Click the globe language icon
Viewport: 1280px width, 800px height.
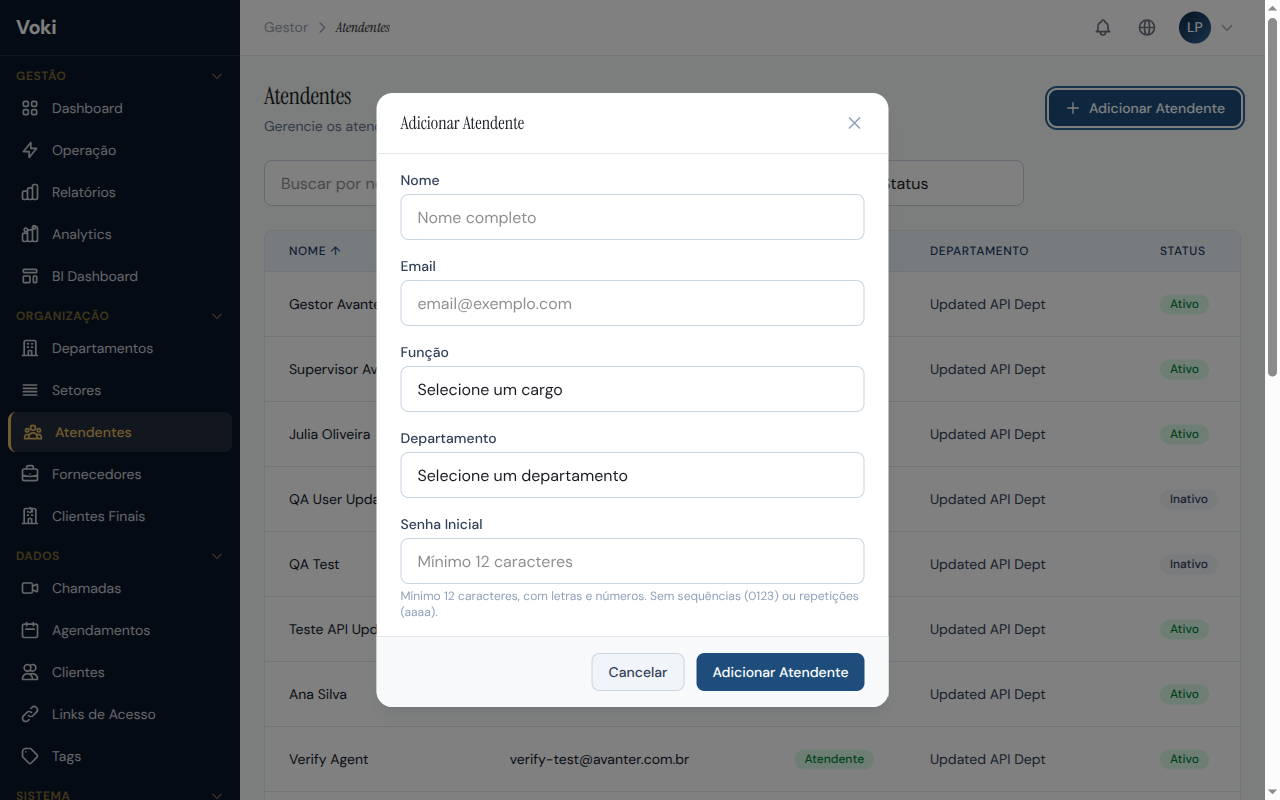tap(1147, 28)
